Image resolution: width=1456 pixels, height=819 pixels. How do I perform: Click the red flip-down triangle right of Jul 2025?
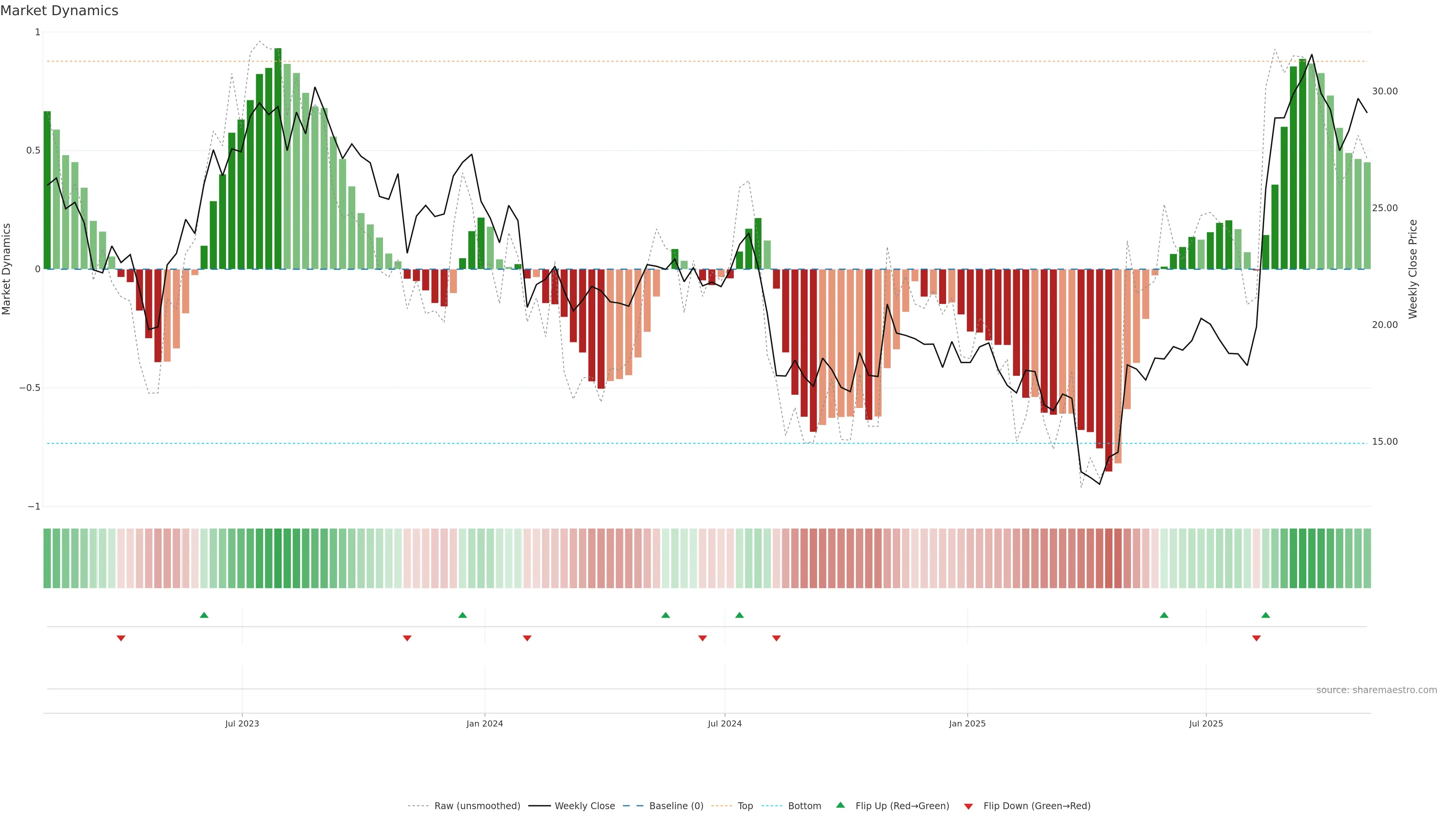pos(1257,638)
